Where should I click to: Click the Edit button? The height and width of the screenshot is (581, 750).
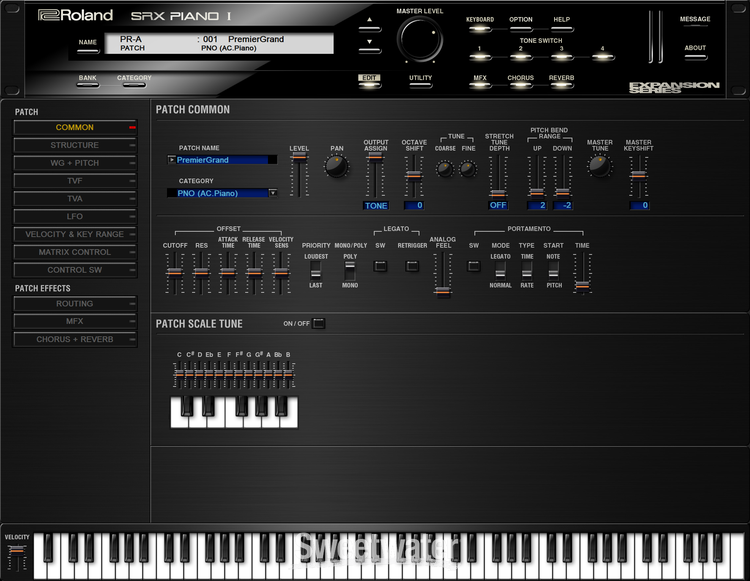point(369,85)
